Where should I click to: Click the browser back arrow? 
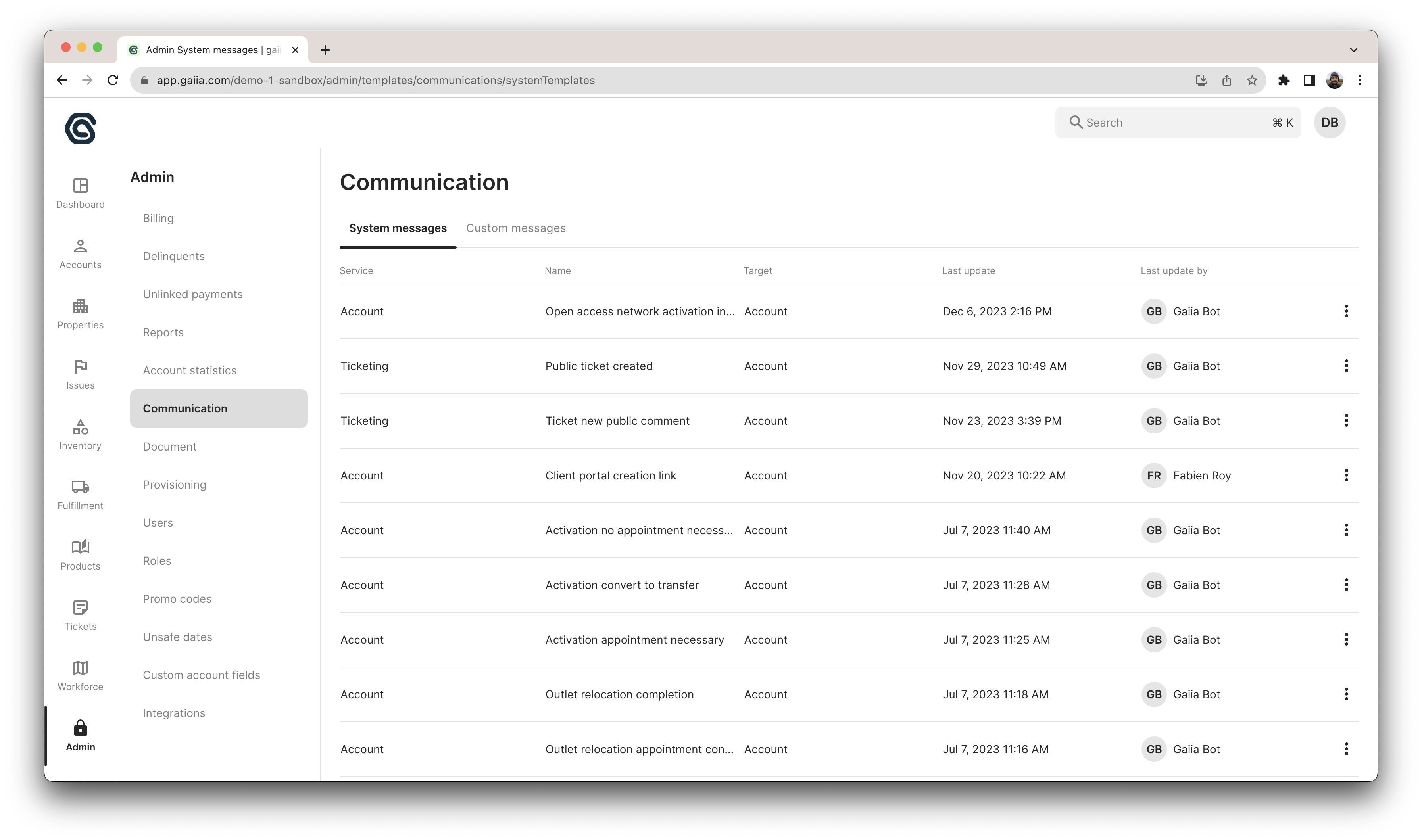click(62, 81)
